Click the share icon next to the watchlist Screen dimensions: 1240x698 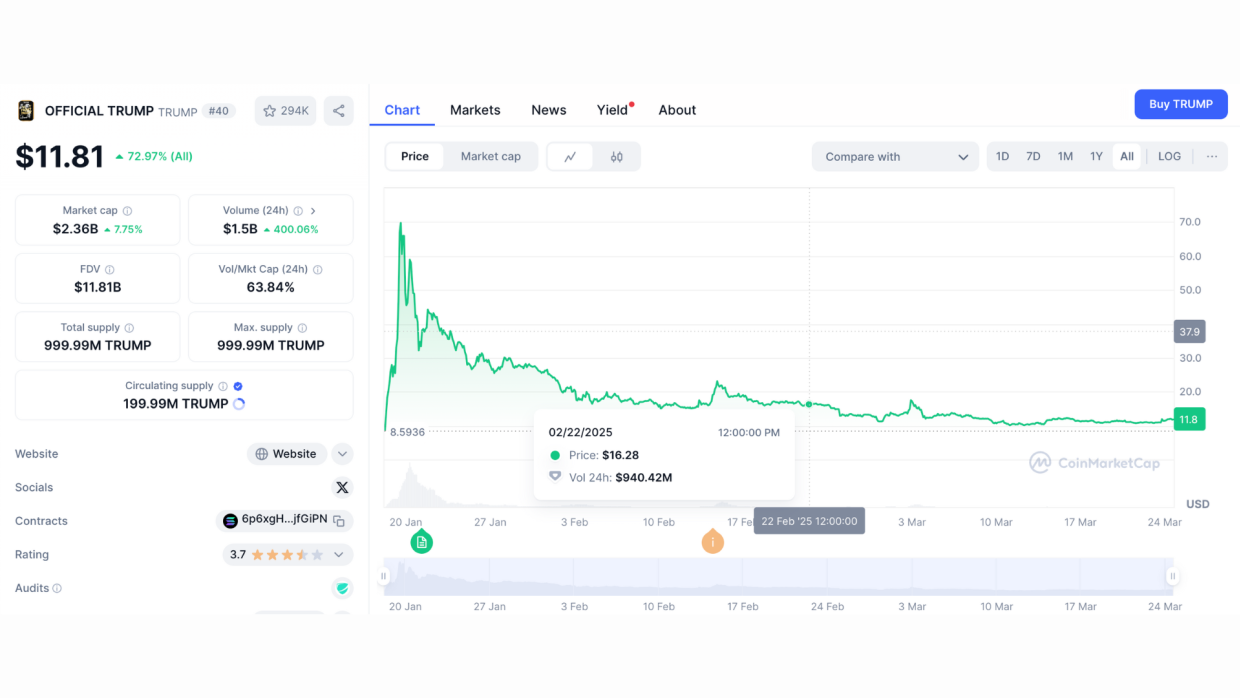coord(339,111)
